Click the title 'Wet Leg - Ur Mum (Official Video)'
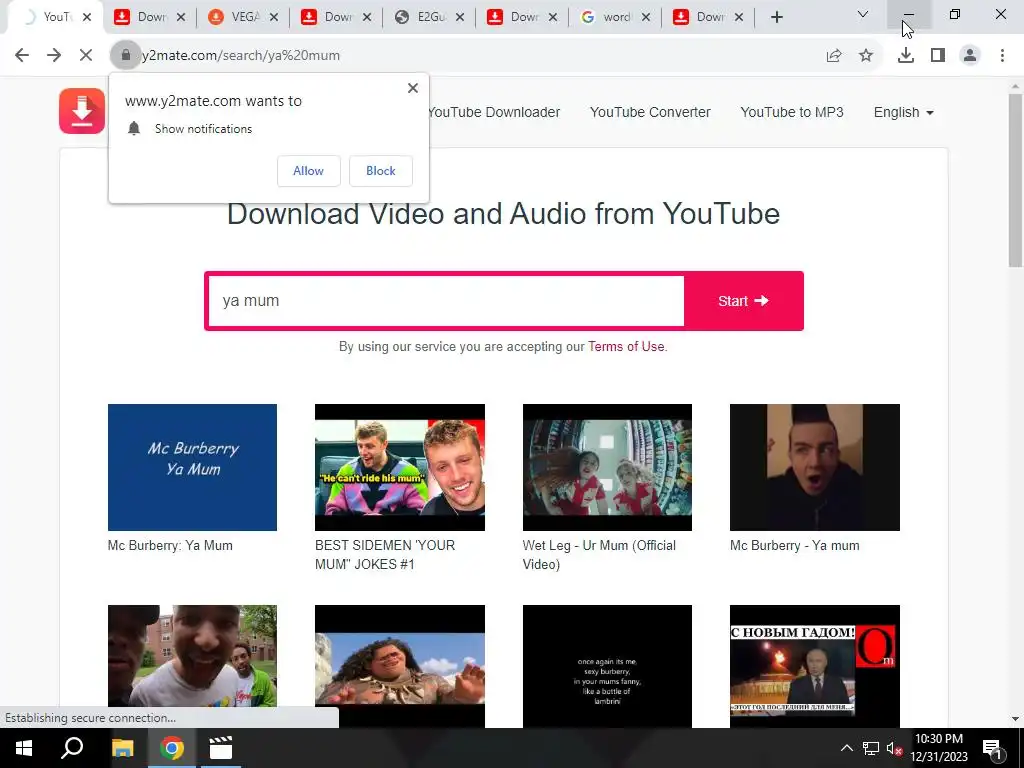Screen dimensions: 1024x768 pyautogui.click(x=600, y=554)
